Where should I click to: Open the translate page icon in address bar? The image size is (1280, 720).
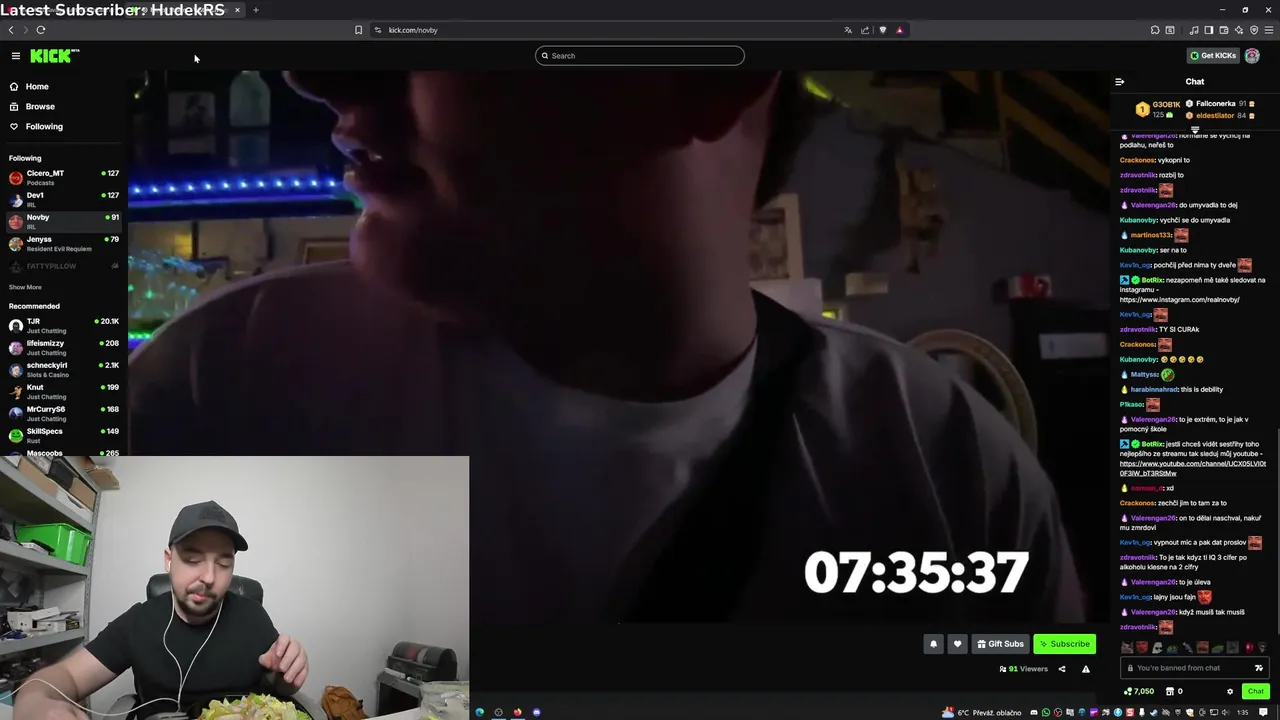pyautogui.click(x=848, y=30)
